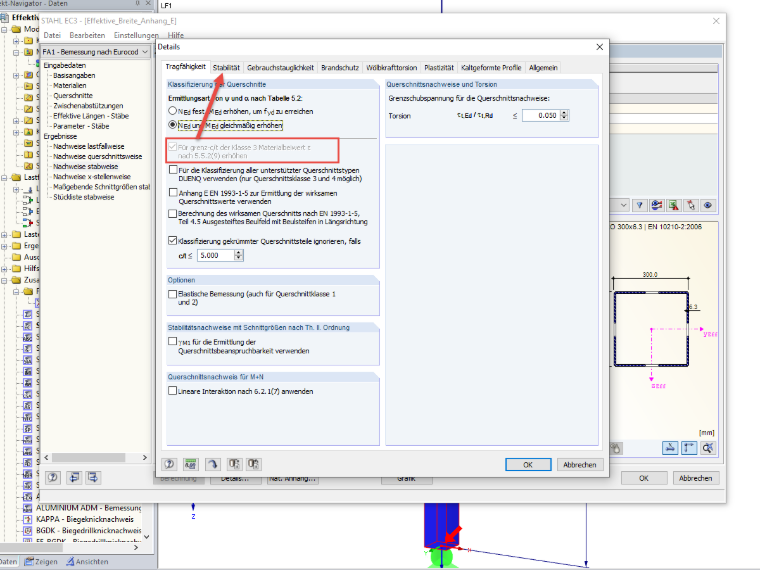This screenshot has height=570, width=760.
Task: Toggle principal axes display icon
Action: point(689,448)
